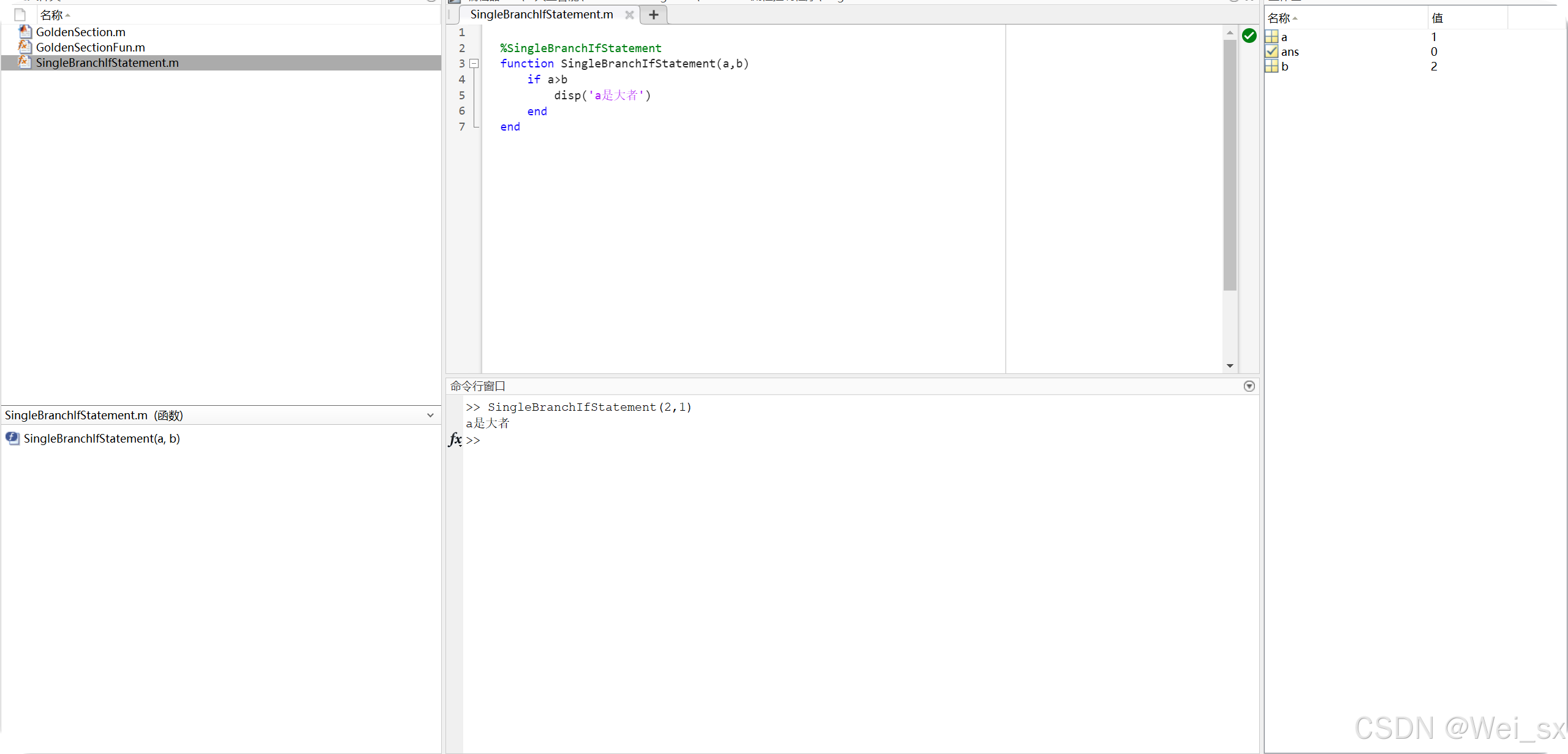Click the fx function browser icon
Image resolution: width=1568 pixels, height=754 pixels.
[x=455, y=440]
